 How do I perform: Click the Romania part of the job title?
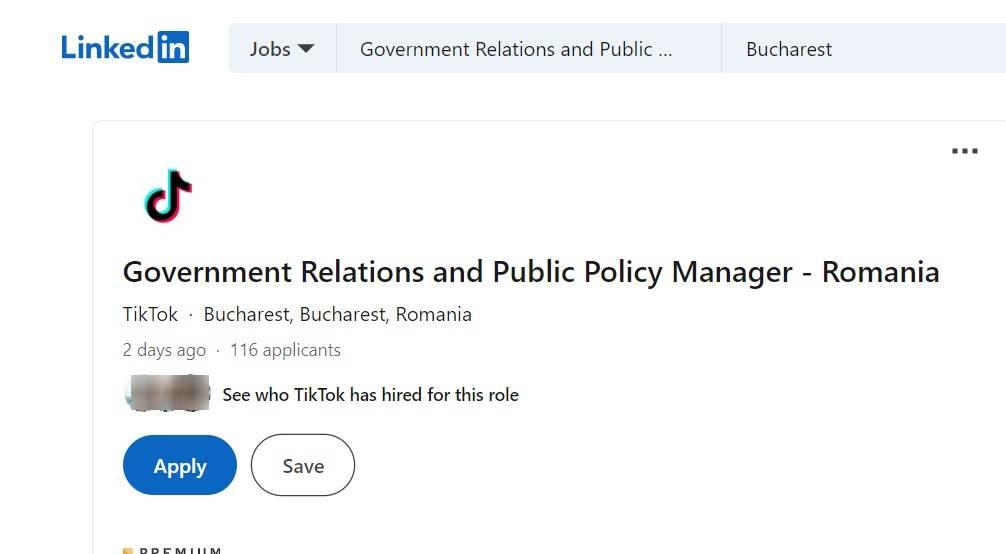[x=880, y=272]
